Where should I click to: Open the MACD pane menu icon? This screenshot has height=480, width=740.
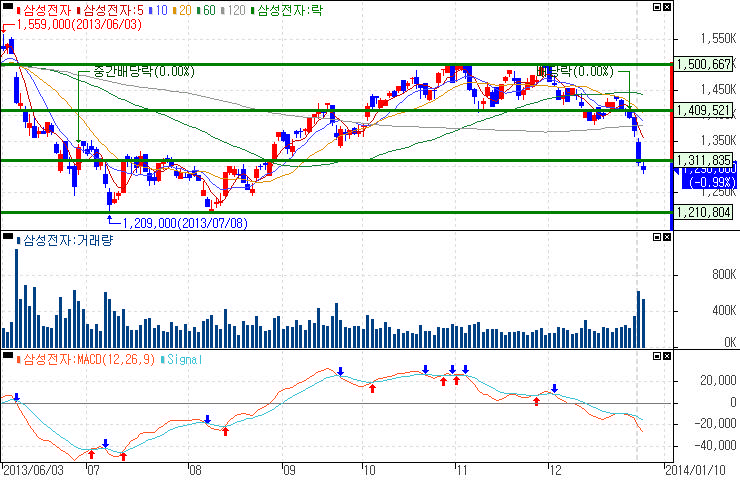pos(8,357)
